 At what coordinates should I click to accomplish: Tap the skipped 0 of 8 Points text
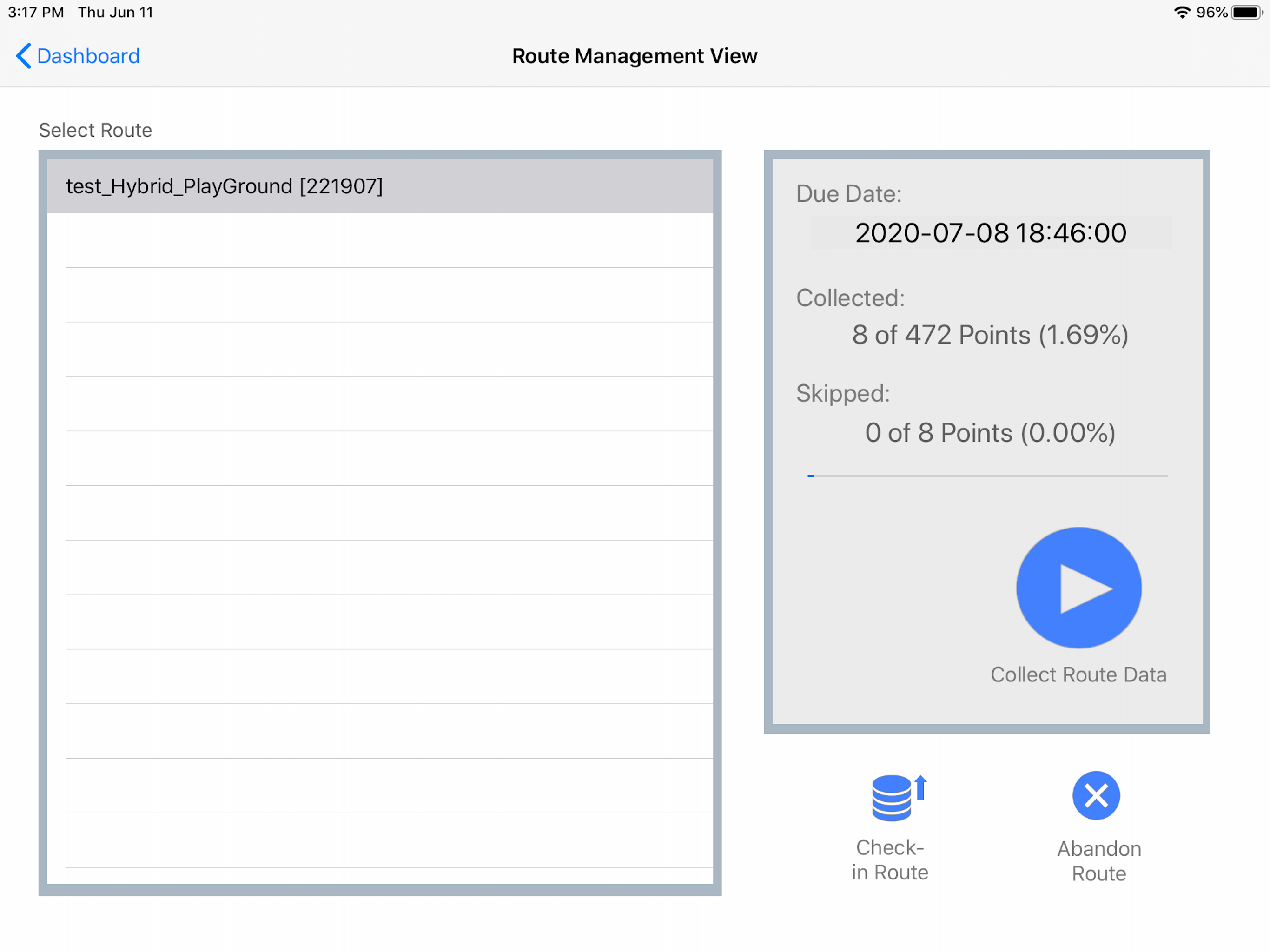[x=990, y=433]
